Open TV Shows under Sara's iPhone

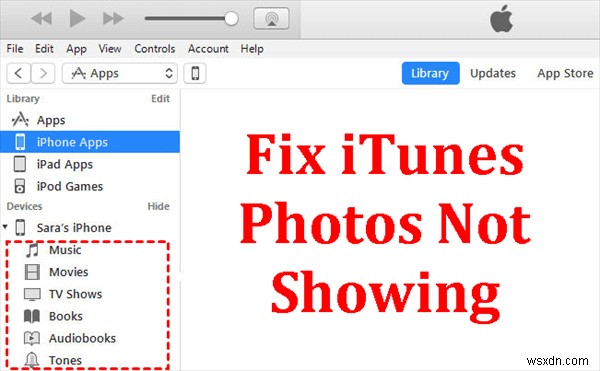click(x=75, y=294)
